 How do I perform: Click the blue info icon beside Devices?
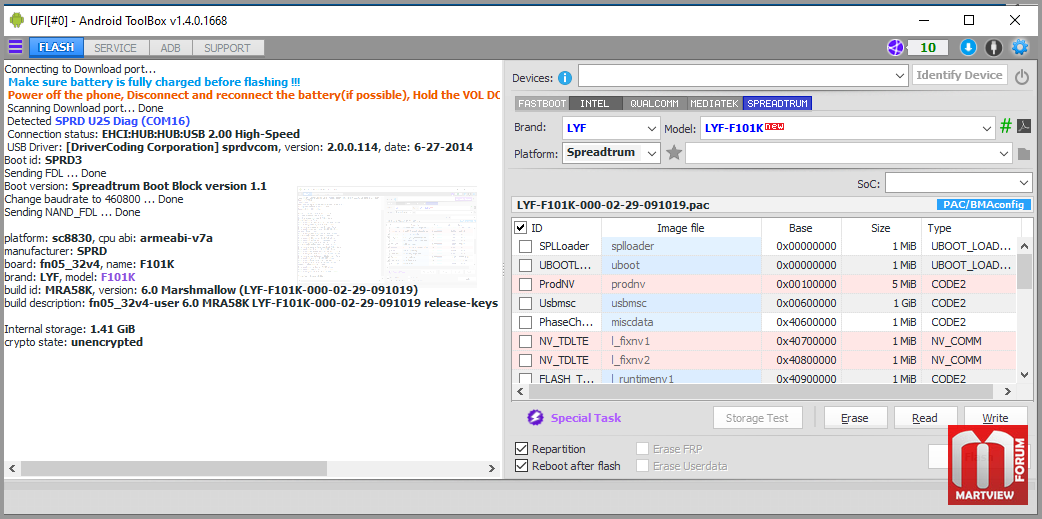[x=565, y=78]
